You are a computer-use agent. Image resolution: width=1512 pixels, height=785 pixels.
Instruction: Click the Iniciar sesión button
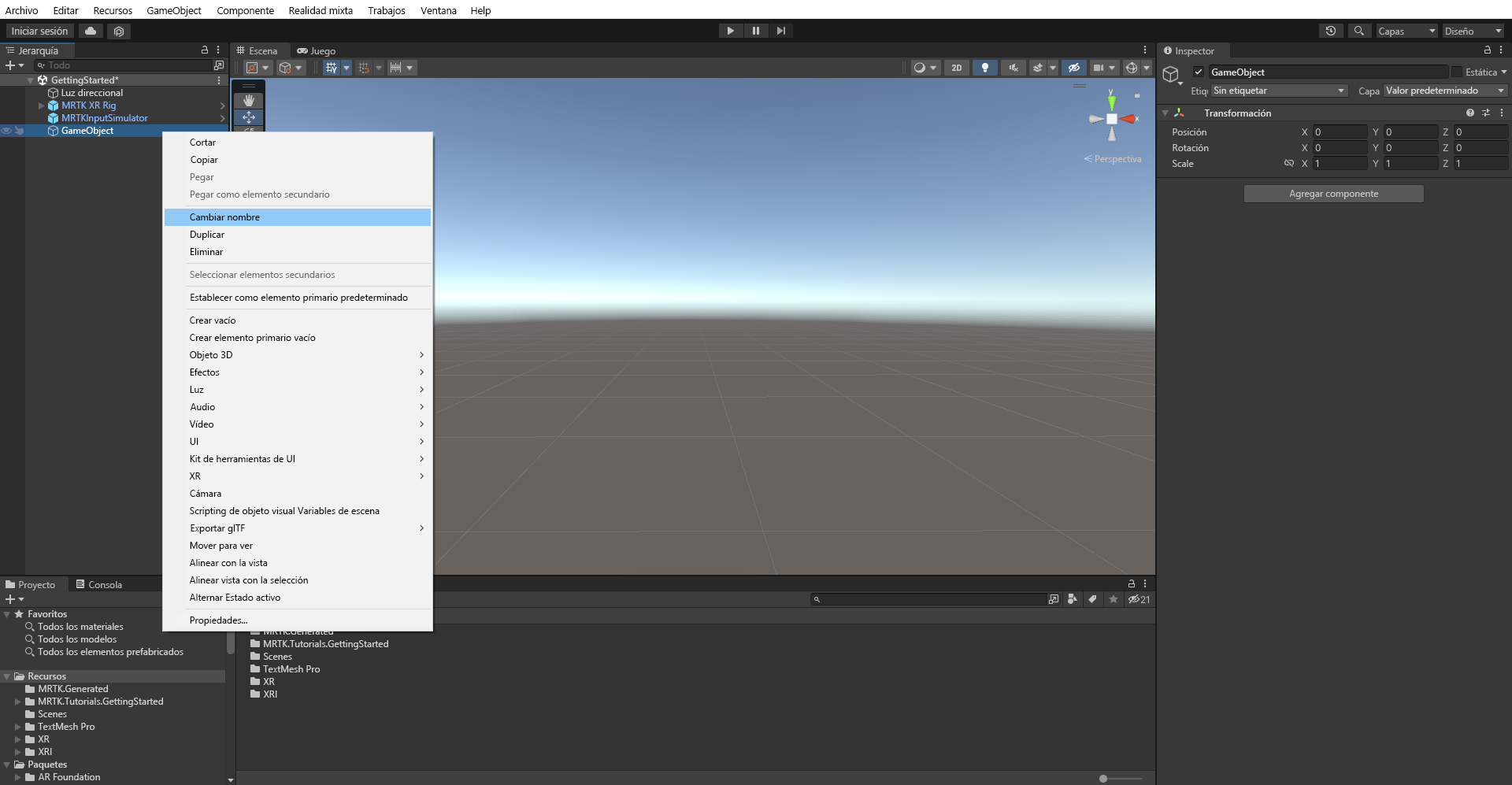tap(39, 31)
